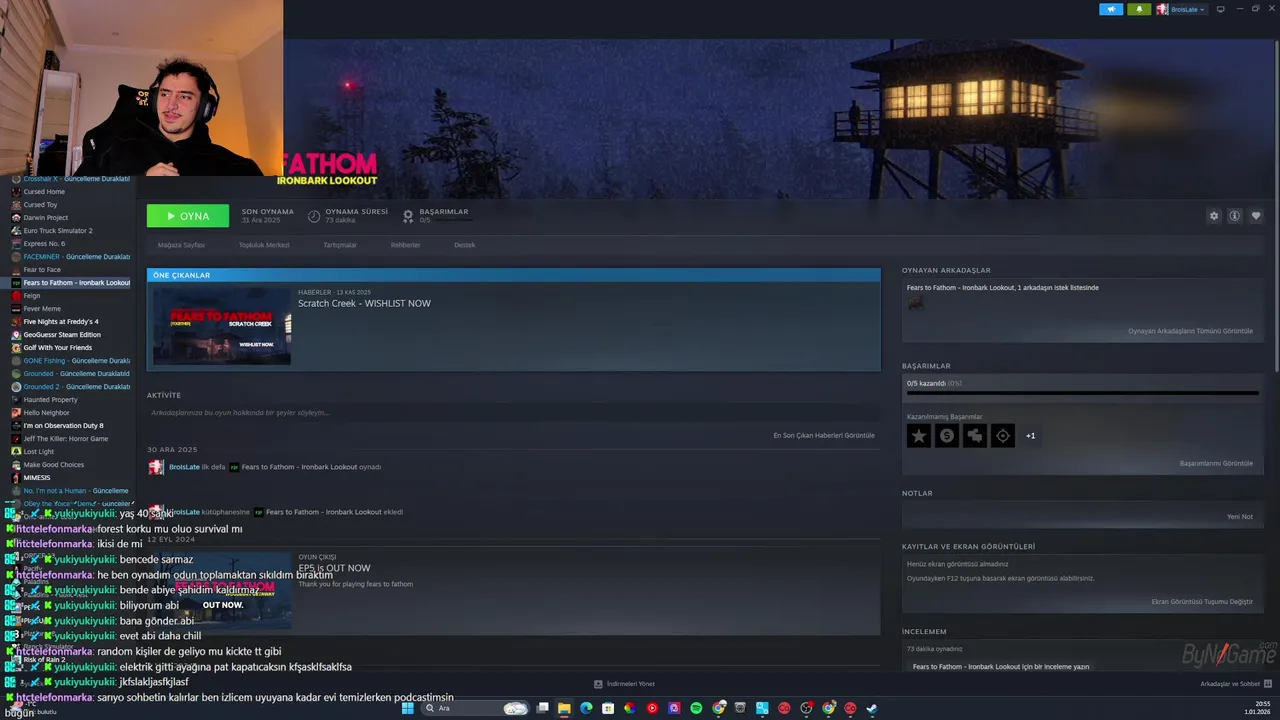This screenshot has height=720, width=1280.
Task: Click the Lost Light game icon
Action: 16,452
